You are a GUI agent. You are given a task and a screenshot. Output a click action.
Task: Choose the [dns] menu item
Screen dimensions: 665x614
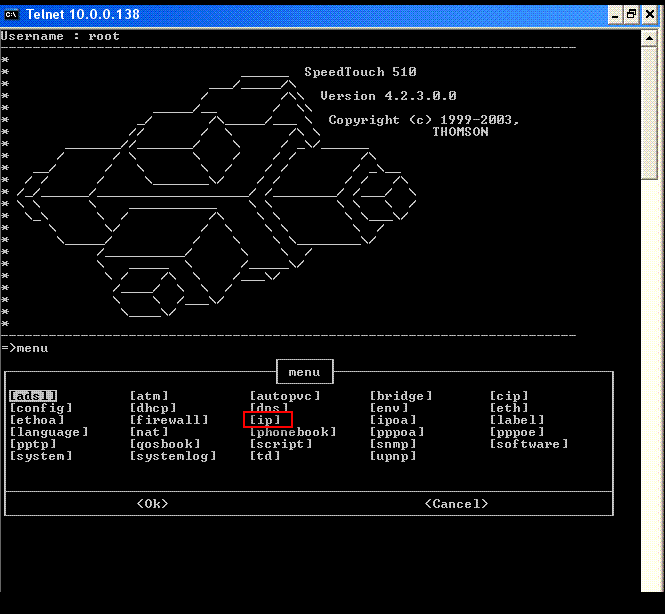[269, 407]
